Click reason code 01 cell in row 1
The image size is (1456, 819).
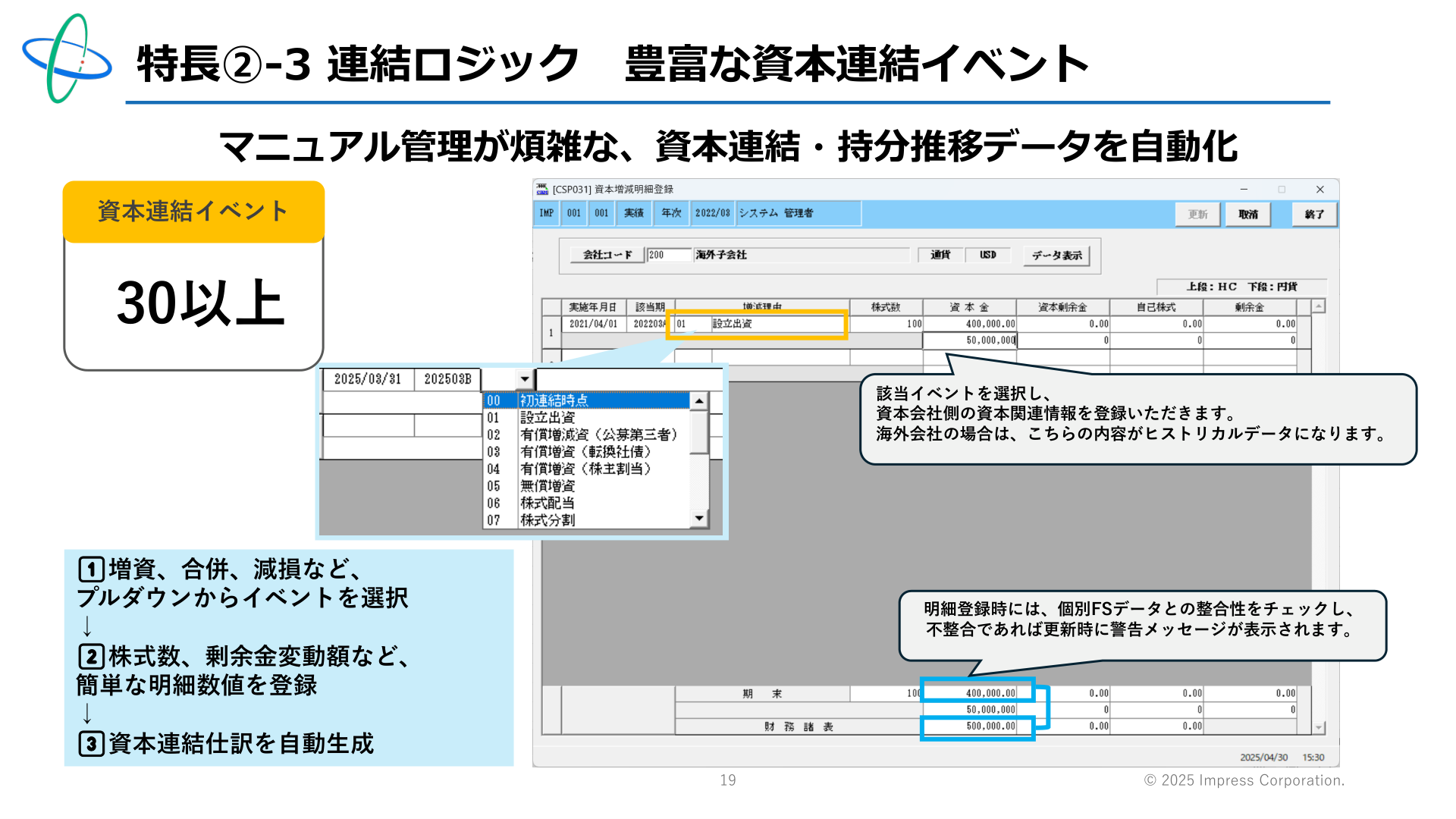[x=692, y=324]
